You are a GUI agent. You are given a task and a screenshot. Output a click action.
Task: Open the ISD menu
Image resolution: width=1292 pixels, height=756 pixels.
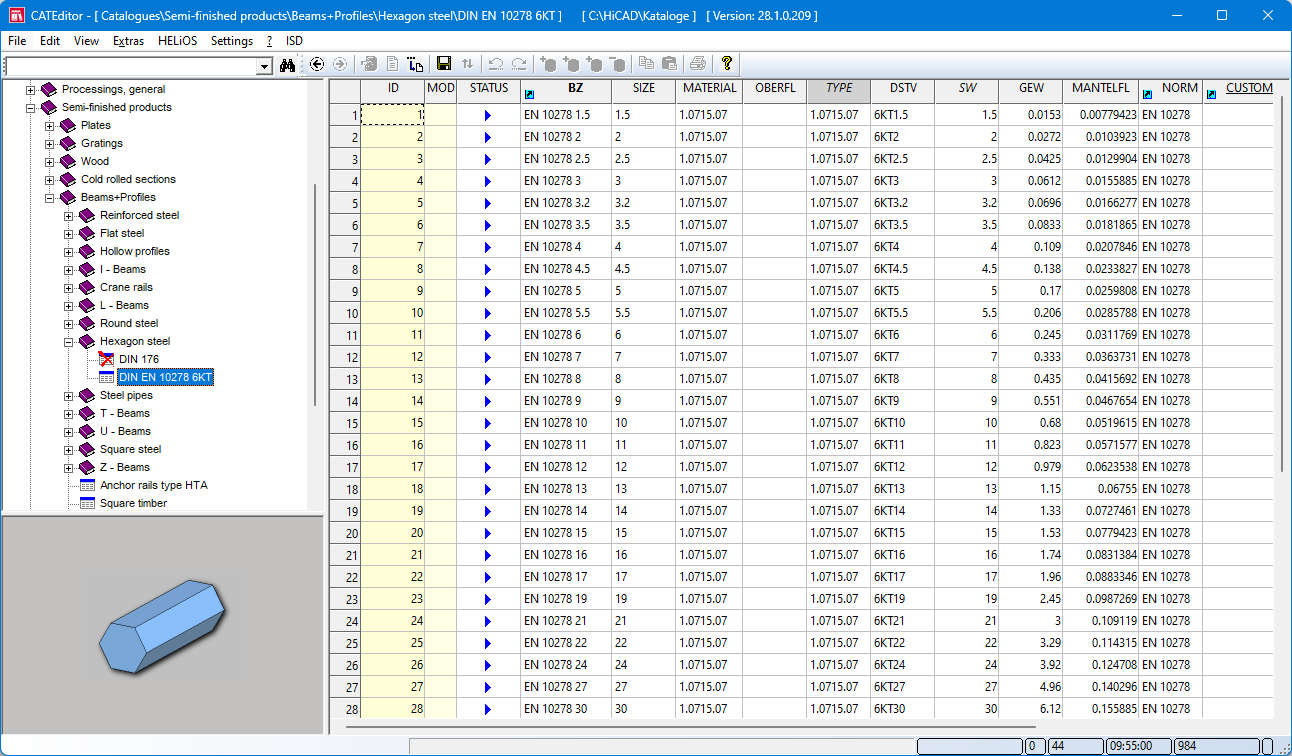click(294, 41)
